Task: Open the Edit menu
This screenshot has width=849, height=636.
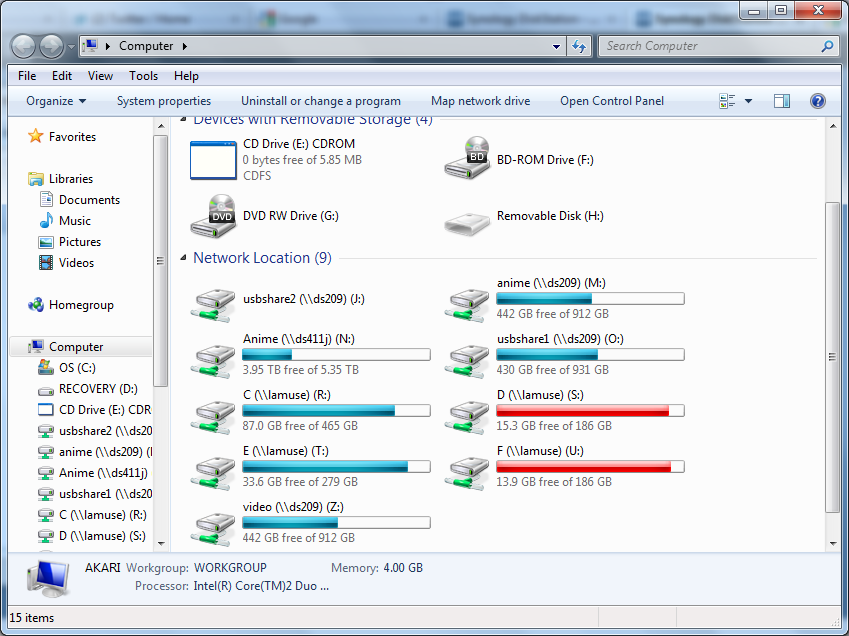Action: (62, 76)
